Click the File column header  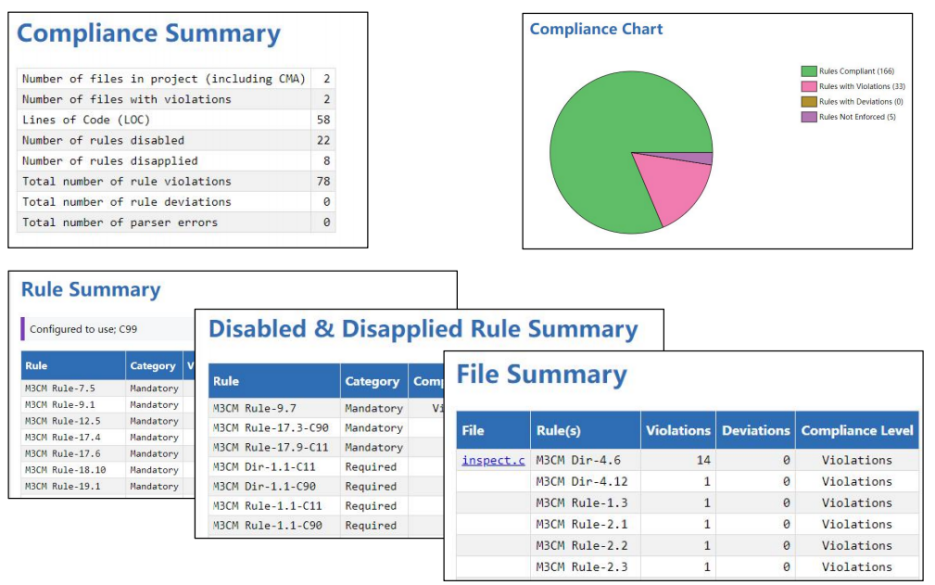tap(473, 430)
